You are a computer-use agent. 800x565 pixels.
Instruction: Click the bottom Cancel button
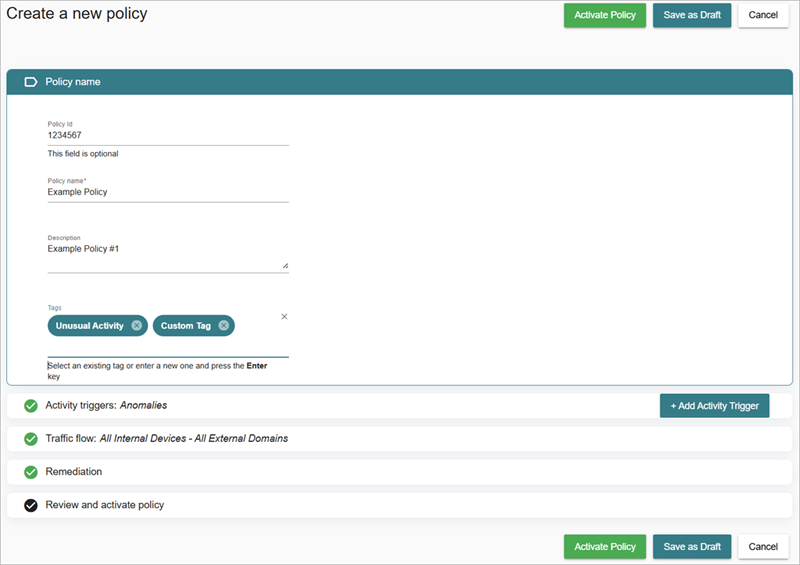click(x=763, y=547)
